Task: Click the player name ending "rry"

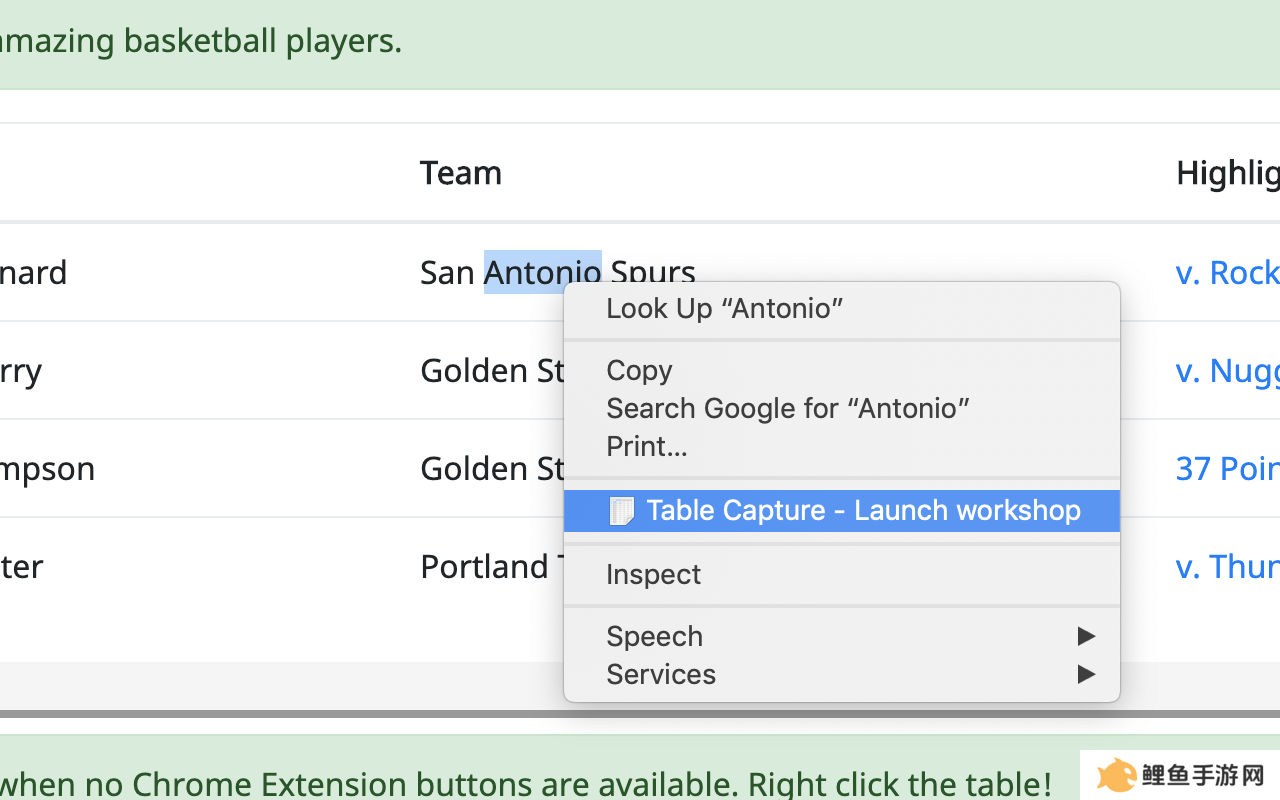Action: click(x=21, y=370)
